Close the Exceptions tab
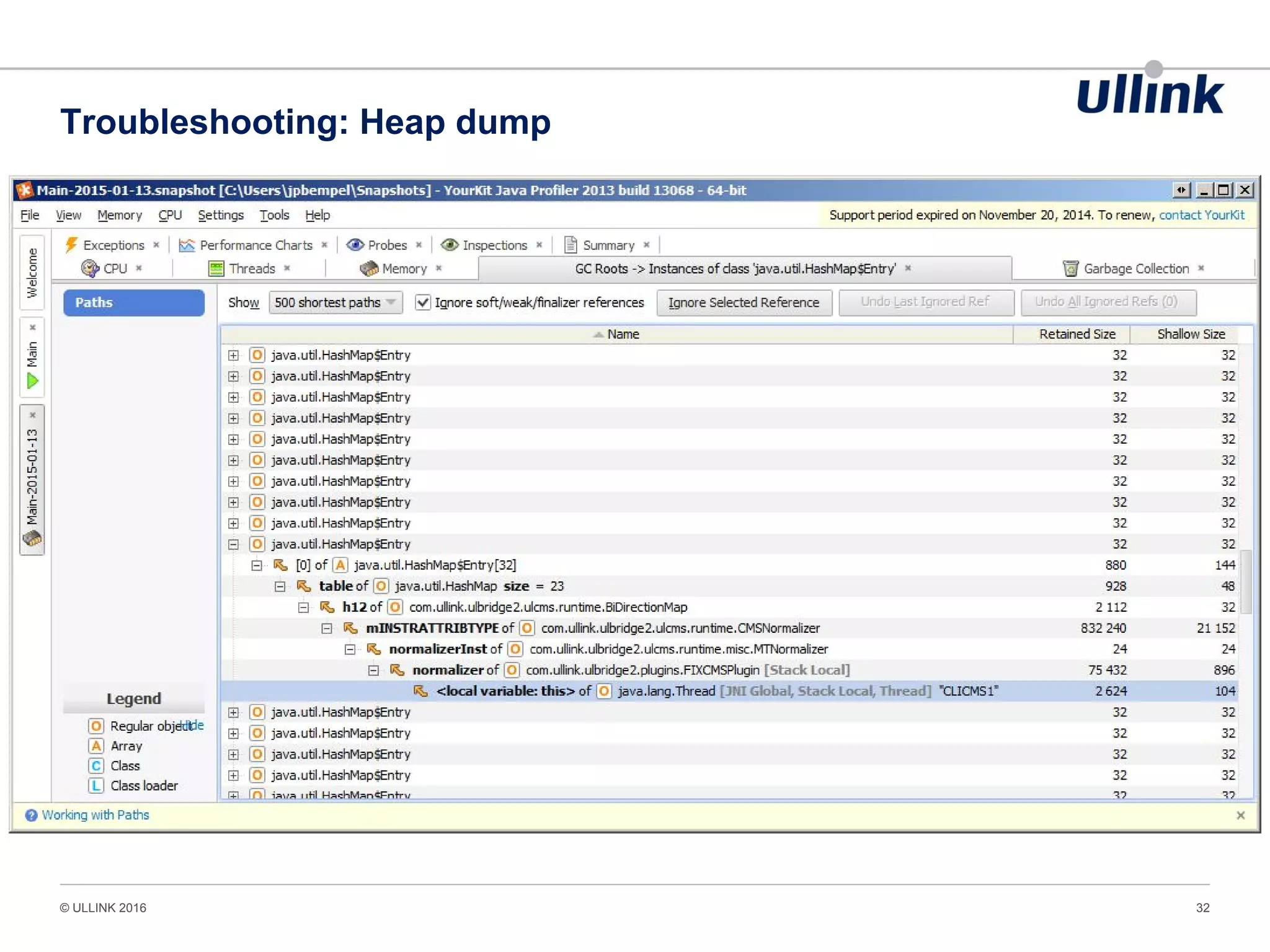1270x952 pixels. (156, 245)
